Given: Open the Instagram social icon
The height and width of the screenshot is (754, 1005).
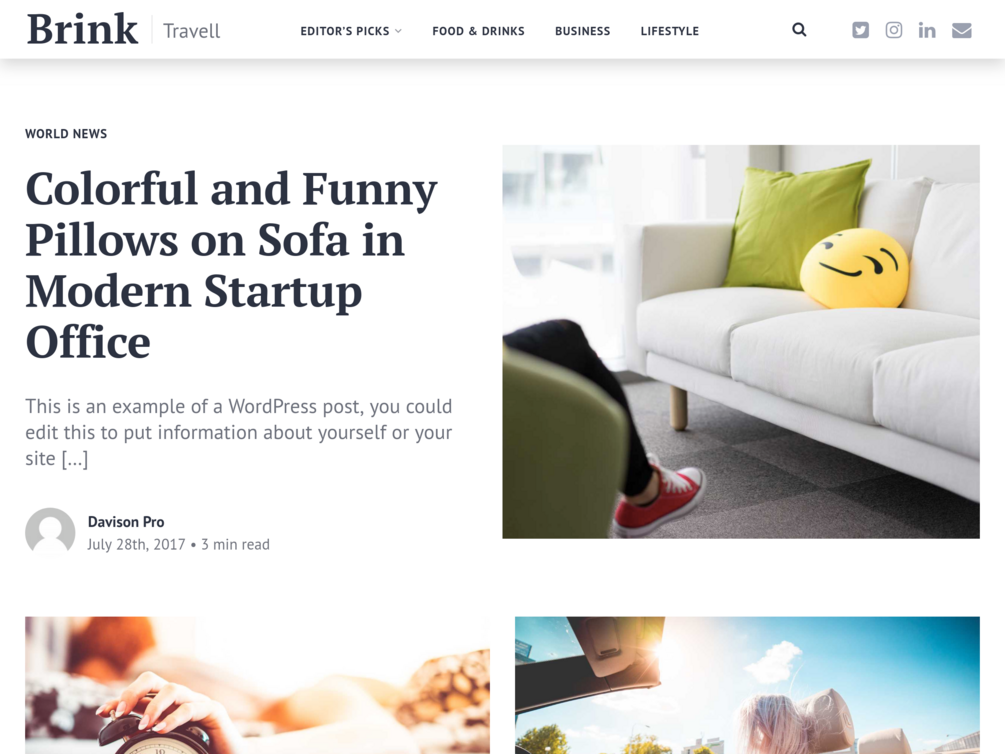Looking at the screenshot, I should pos(893,30).
